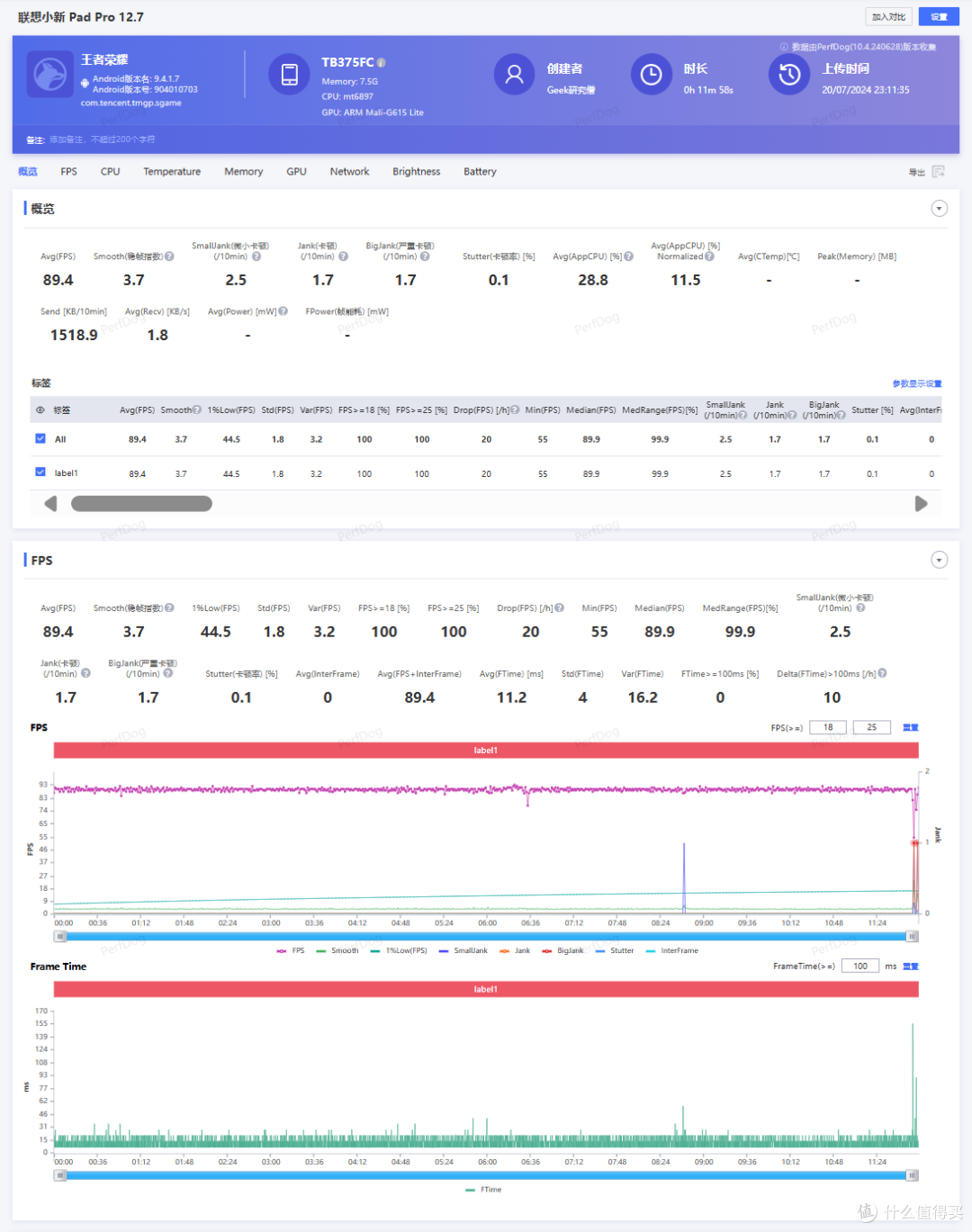The width and height of the screenshot is (972, 1232).
Task: Click reset link beside FPS threshold inputs
Action: coord(911,727)
